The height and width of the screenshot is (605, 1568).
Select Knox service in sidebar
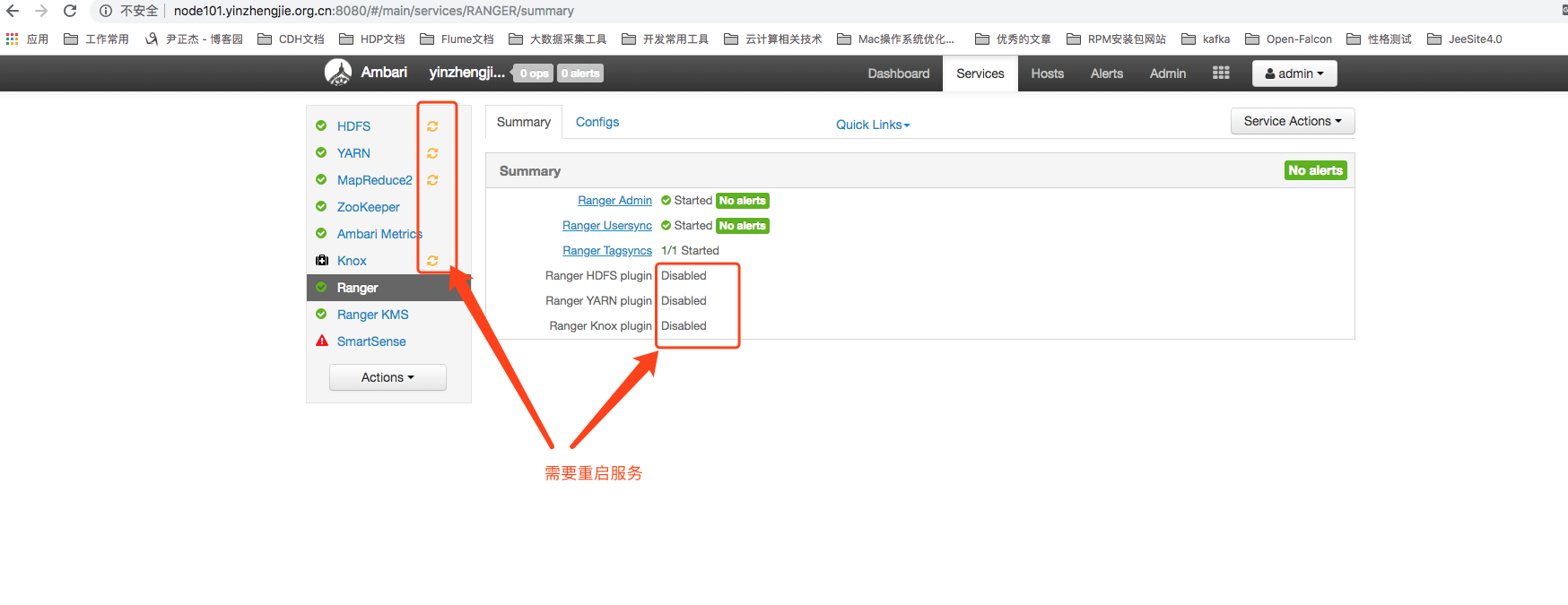352,261
